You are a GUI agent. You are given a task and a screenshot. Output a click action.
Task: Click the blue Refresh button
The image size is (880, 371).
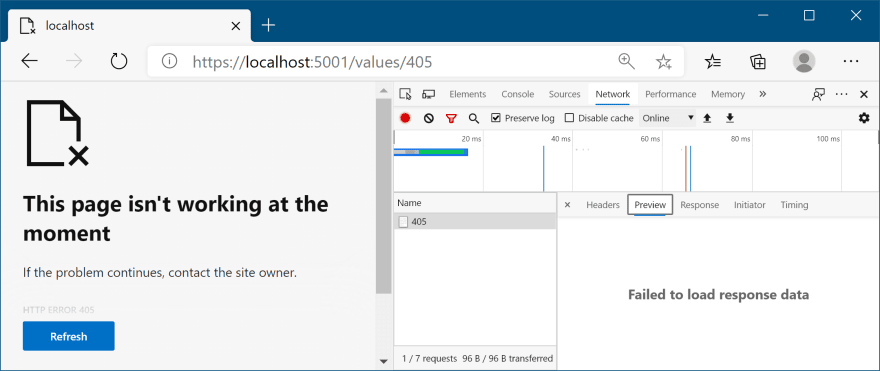(x=68, y=336)
